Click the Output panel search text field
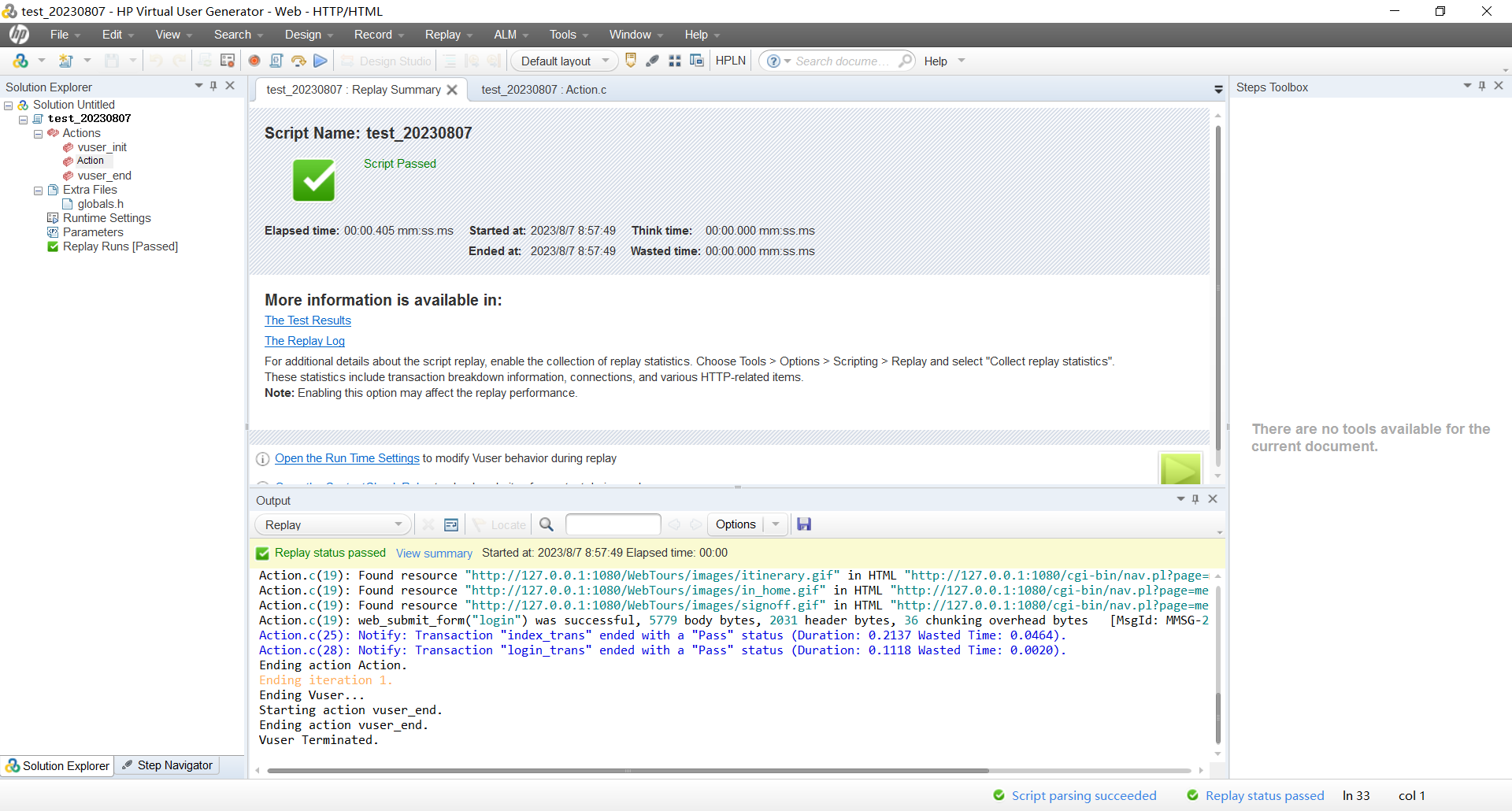This screenshot has width=1512, height=811. tap(613, 524)
